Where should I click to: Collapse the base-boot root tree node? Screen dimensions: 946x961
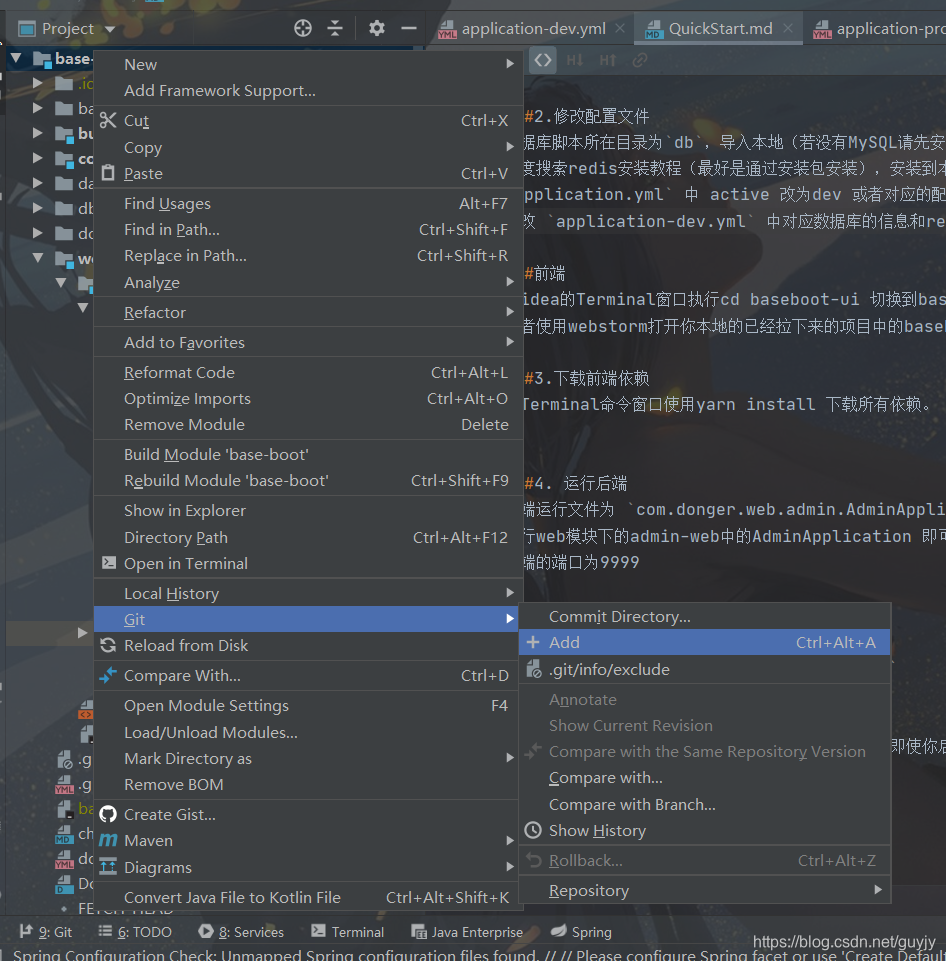[x=17, y=59]
